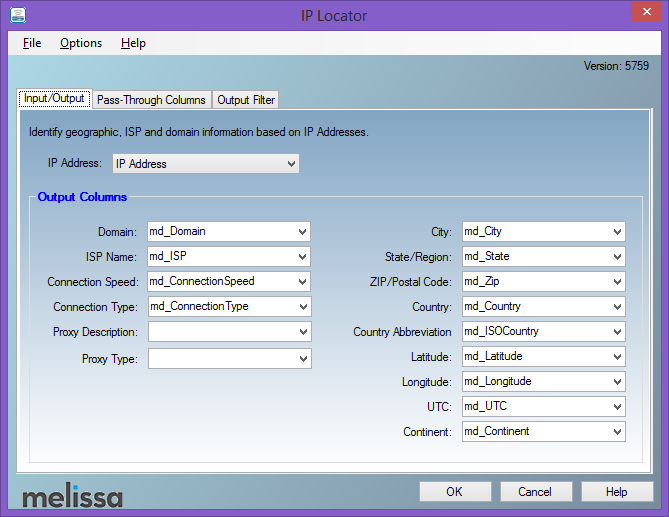This screenshot has width=669, height=517.
Task: Expand the empty Proxy Description dropdown
Action: [x=302, y=332]
